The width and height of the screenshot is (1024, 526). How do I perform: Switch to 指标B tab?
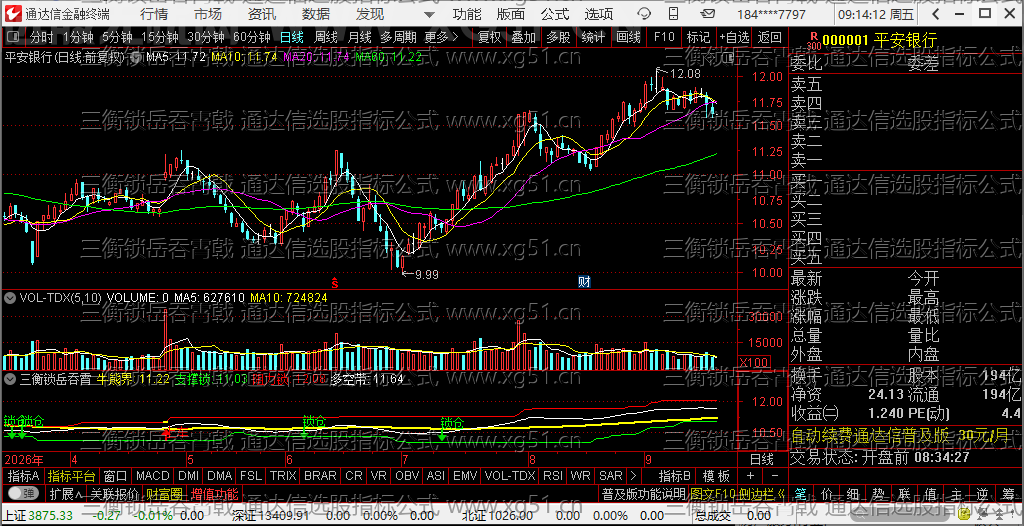pyautogui.click(x=675, y=476)
